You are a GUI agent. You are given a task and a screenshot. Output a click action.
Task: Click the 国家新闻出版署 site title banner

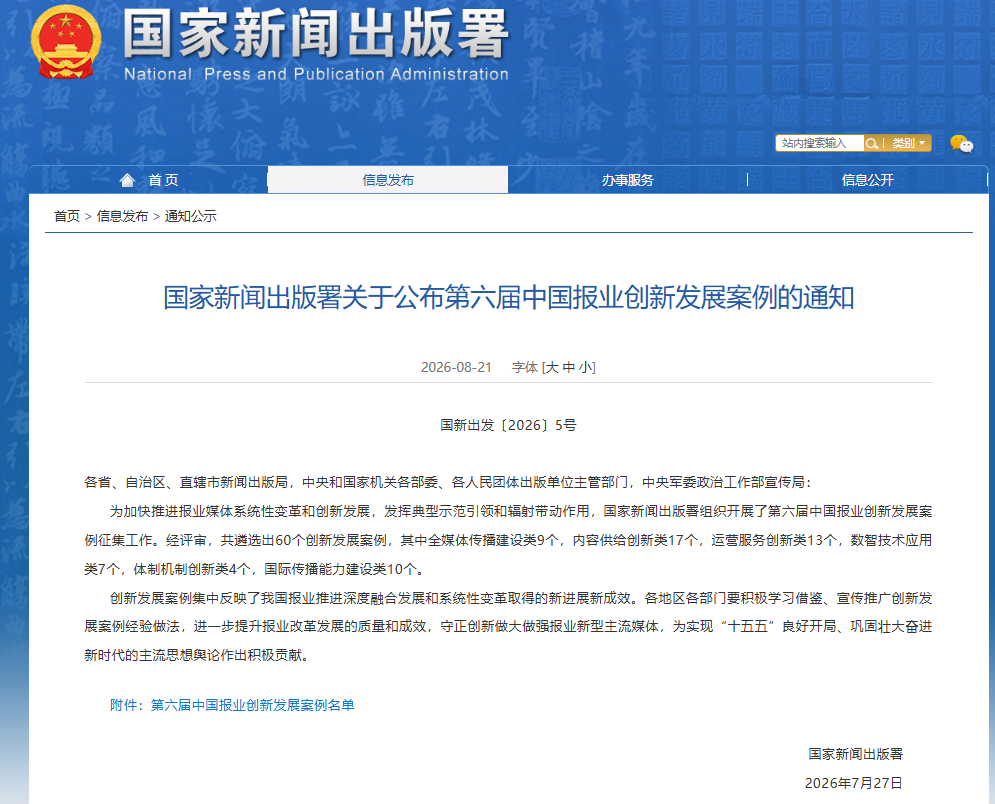tap(316, 33)
